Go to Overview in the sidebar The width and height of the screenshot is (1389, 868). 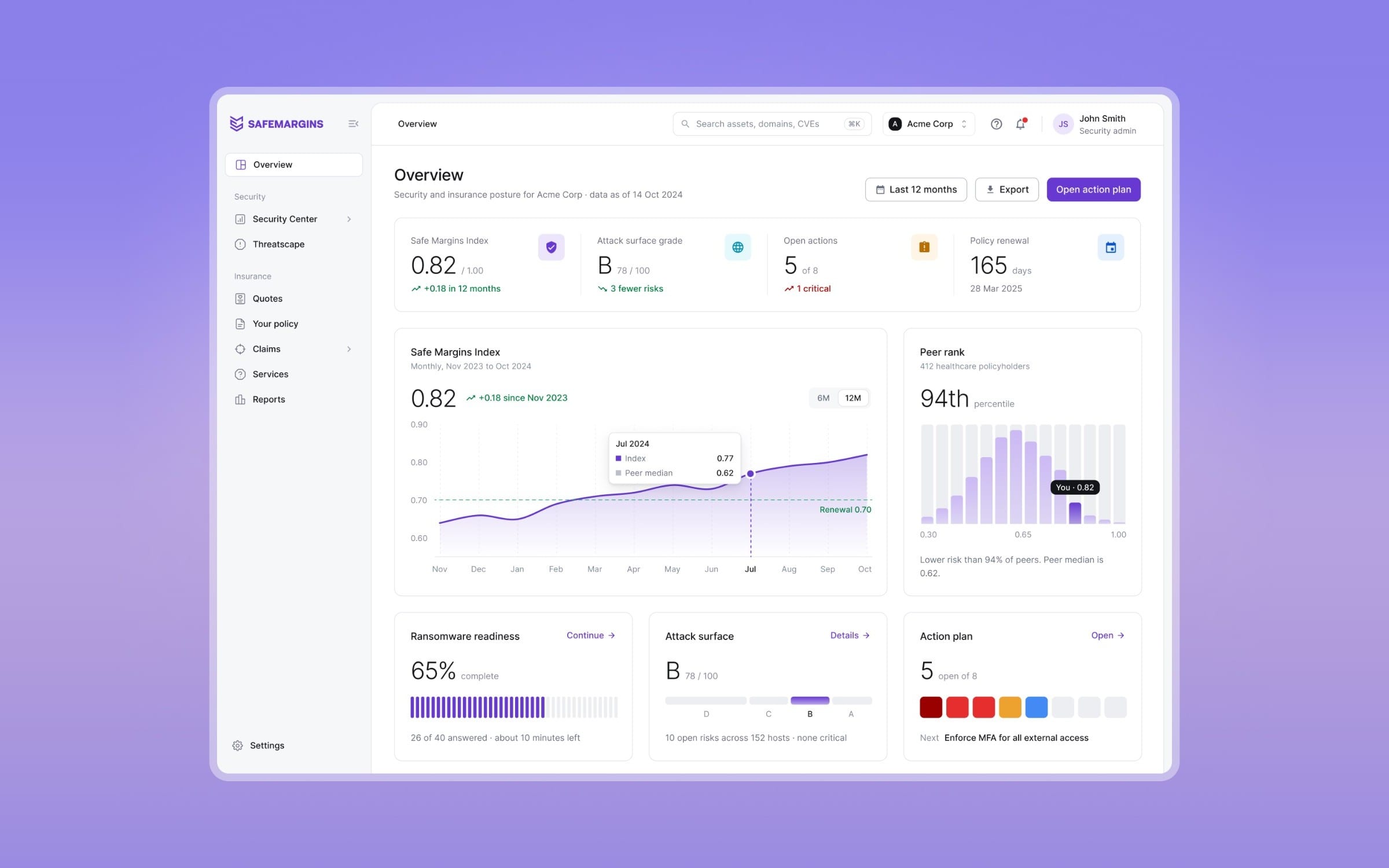pos(294,165)
